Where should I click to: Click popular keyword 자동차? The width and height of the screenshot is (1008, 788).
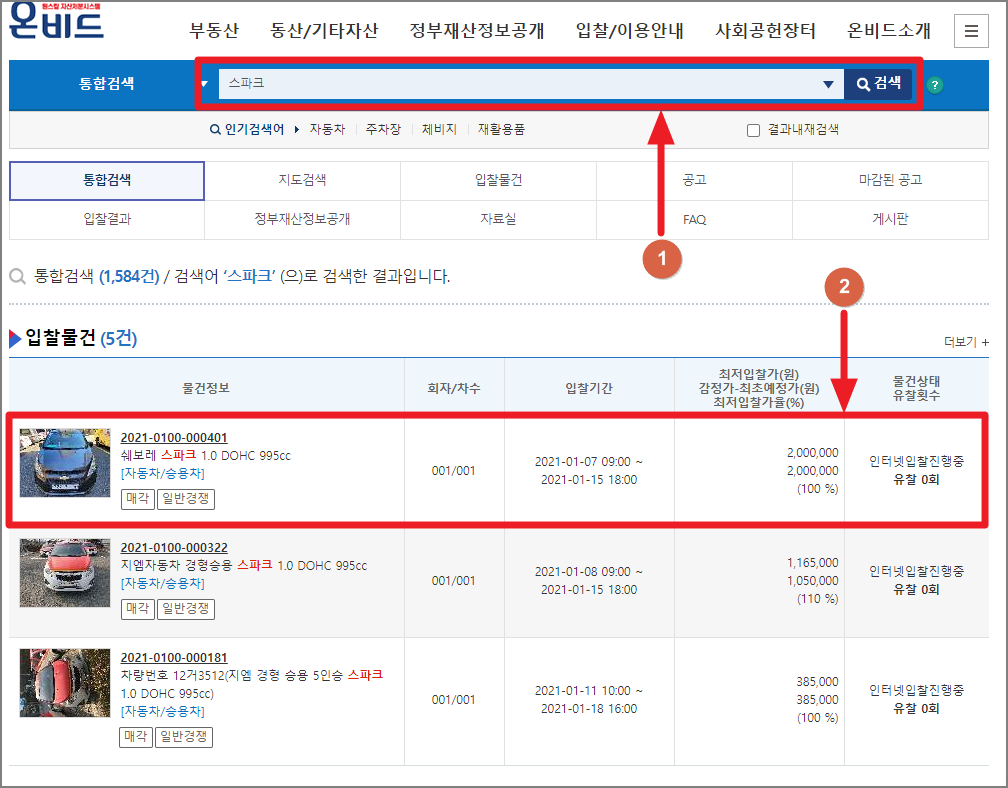tap(327, 129)
